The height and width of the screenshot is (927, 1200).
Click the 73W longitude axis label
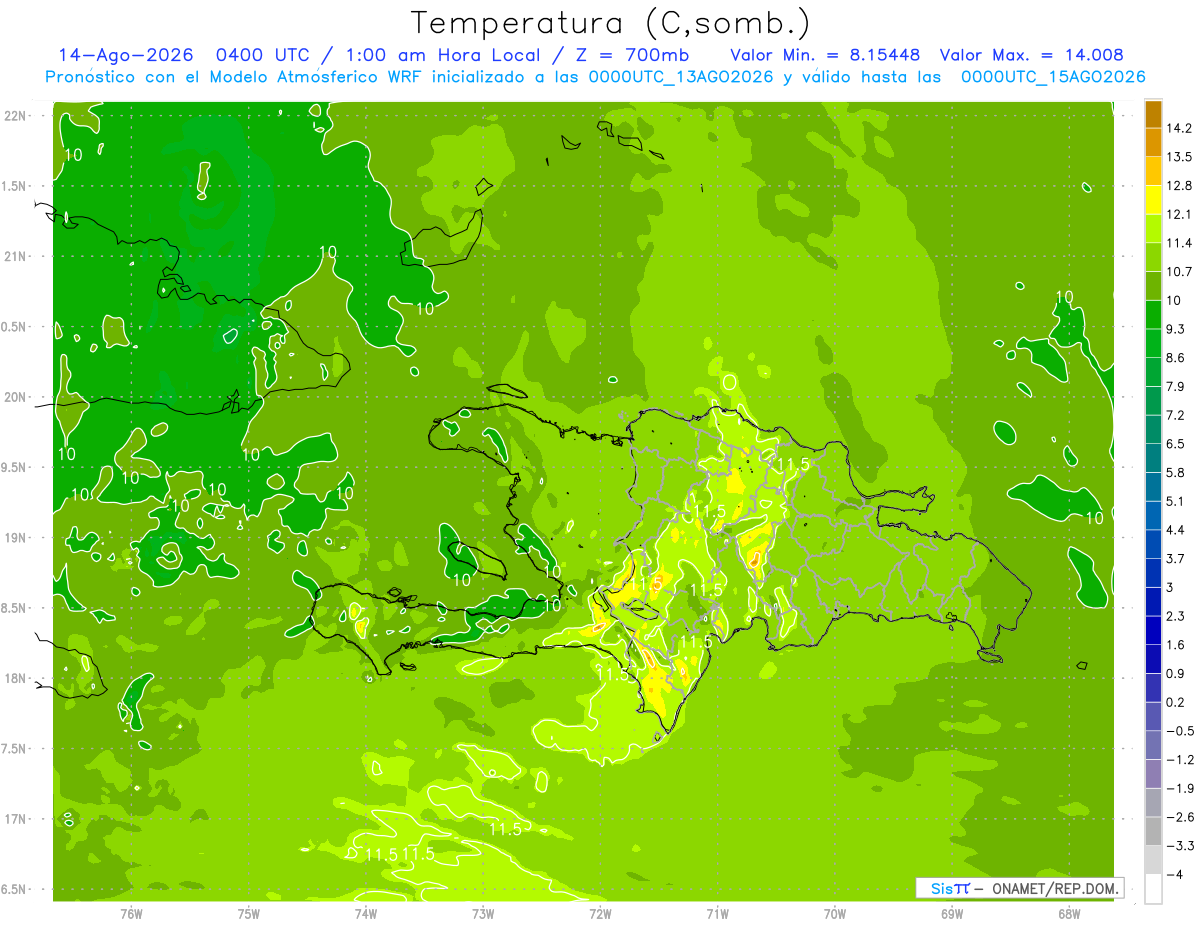pos(483,912)
